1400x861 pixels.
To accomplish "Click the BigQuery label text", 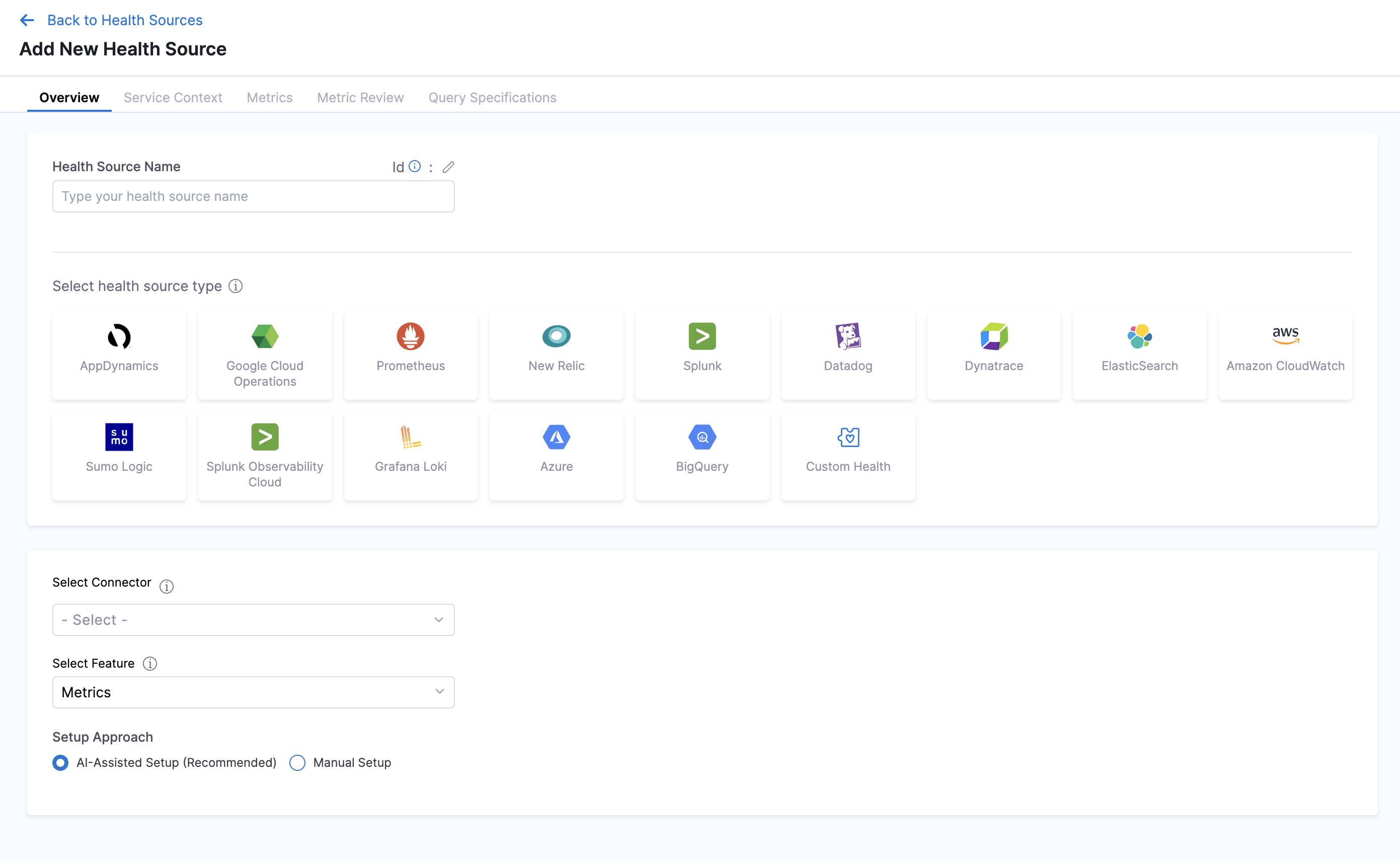I will coord(703,466).
